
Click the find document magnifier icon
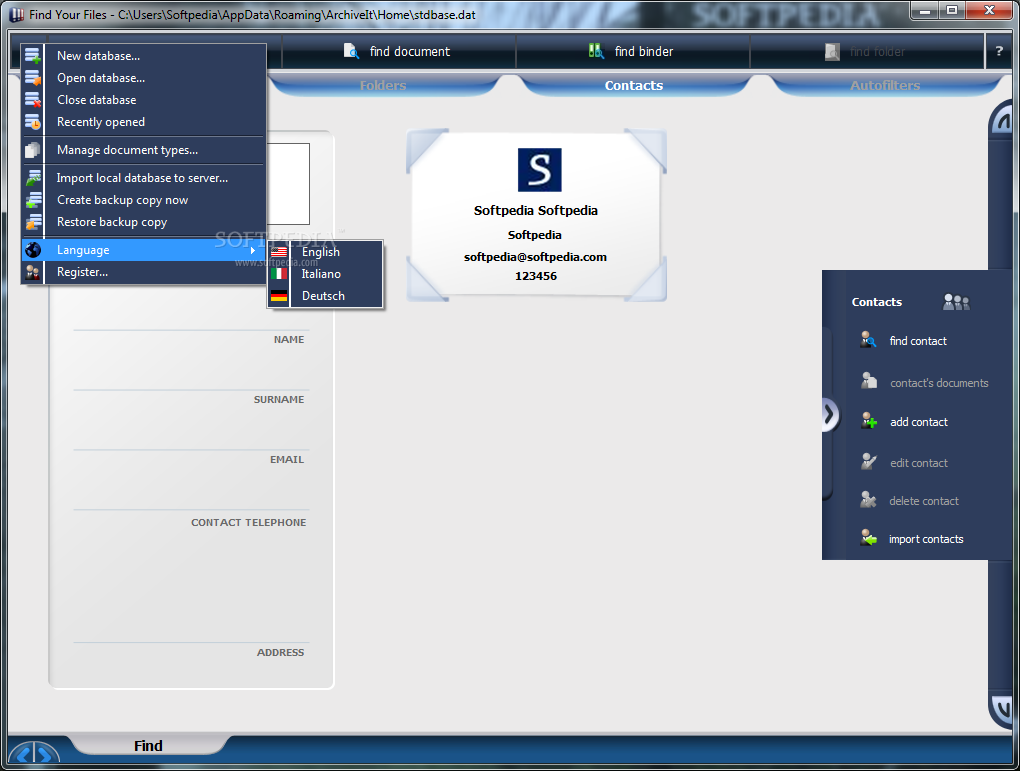tap(351, 51)
